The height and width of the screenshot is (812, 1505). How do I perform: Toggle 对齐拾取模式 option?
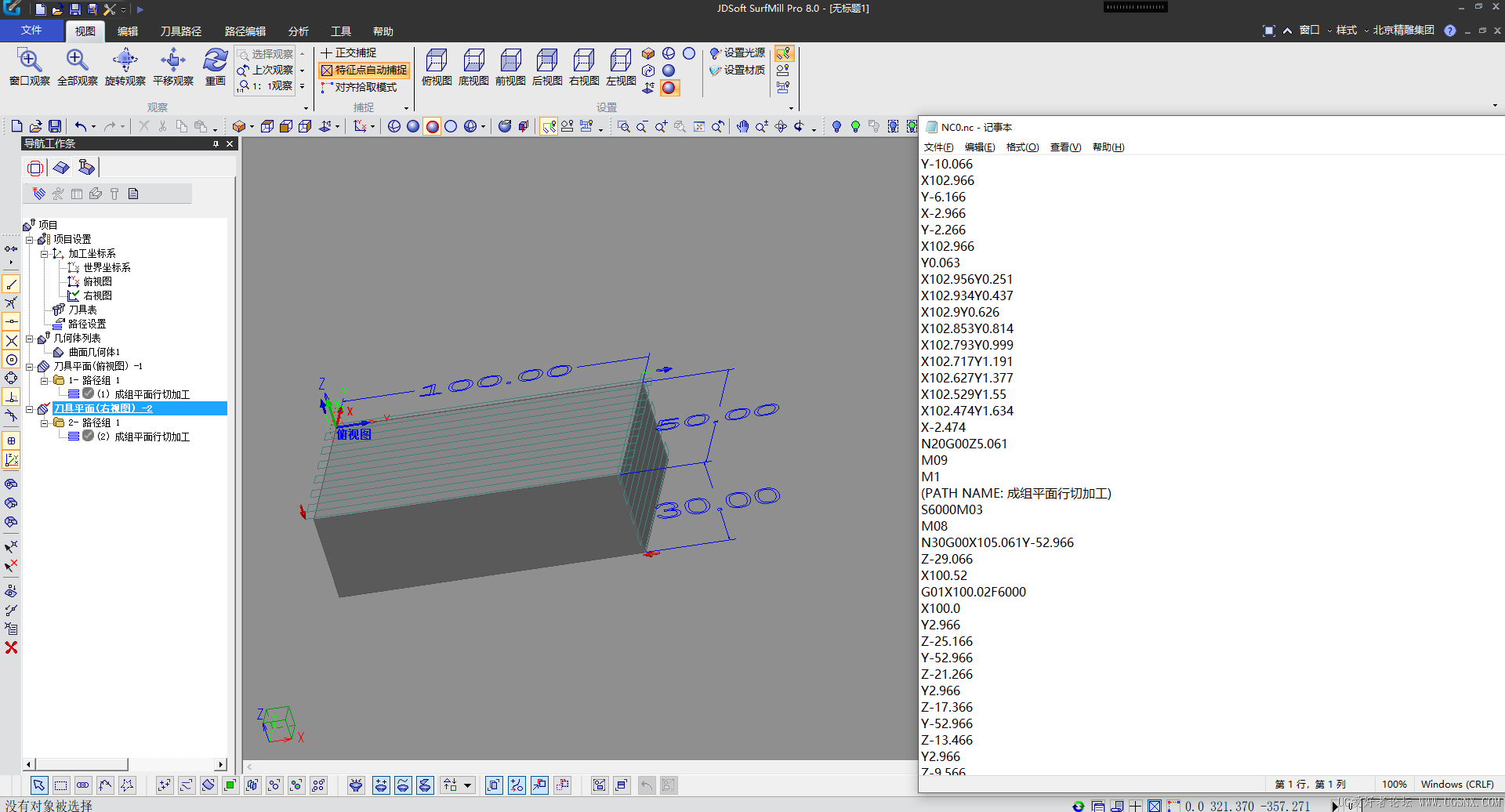[x=359, y=87]
